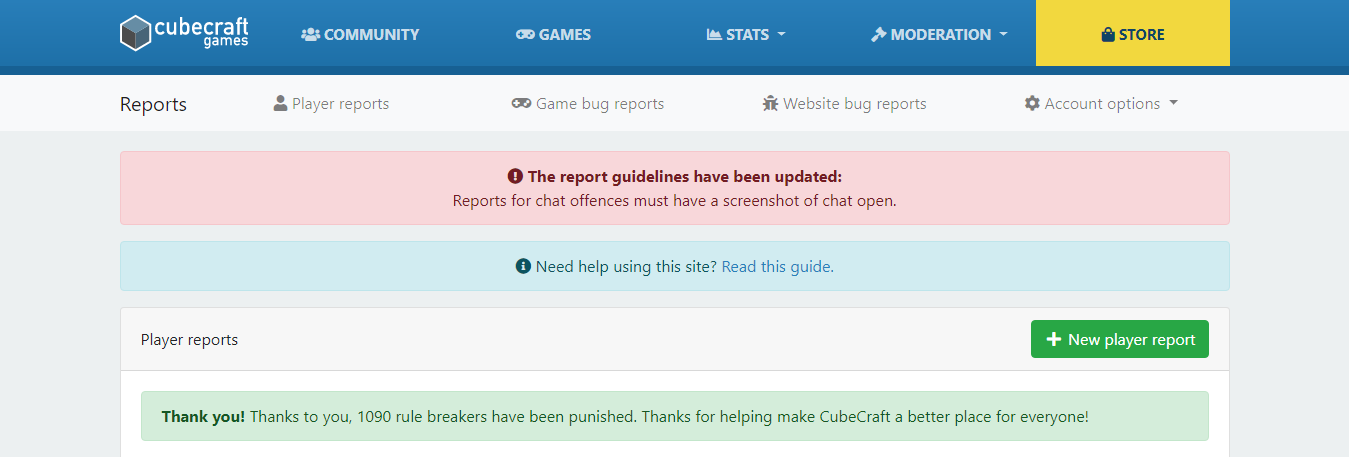This screenshot has height=457, width=1349.
Task: Expand the Stats dropdown arrow
Action: click(781, 34)
